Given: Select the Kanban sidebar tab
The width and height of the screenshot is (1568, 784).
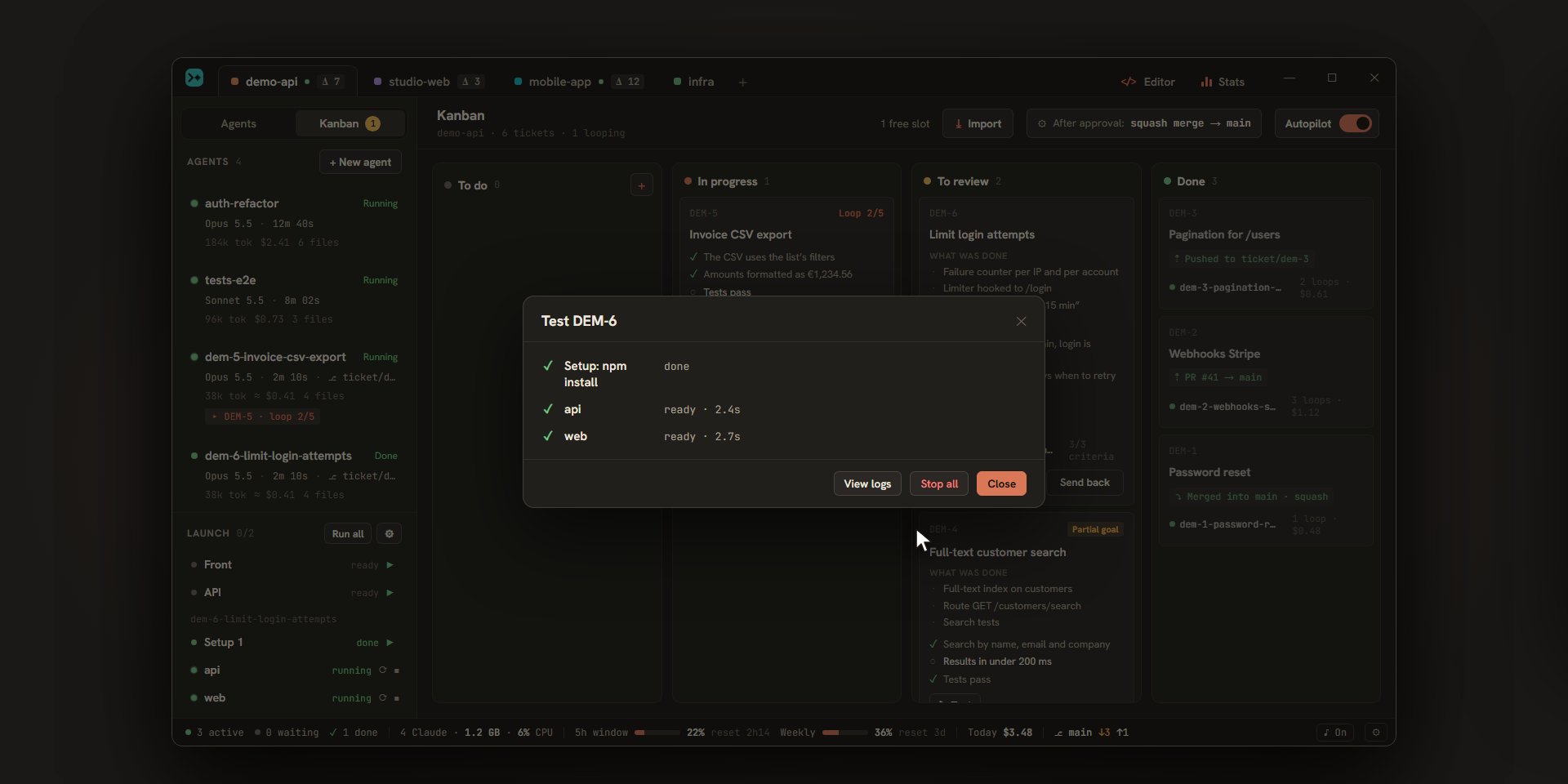Looking at the screenshot, I should click(350, 123).
